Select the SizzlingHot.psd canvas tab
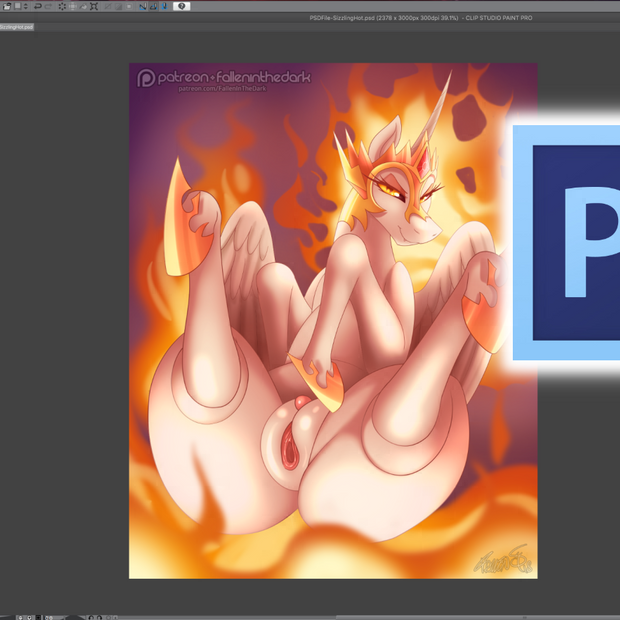Viewport: 620px width, 620px height. [x=17, y=27]
